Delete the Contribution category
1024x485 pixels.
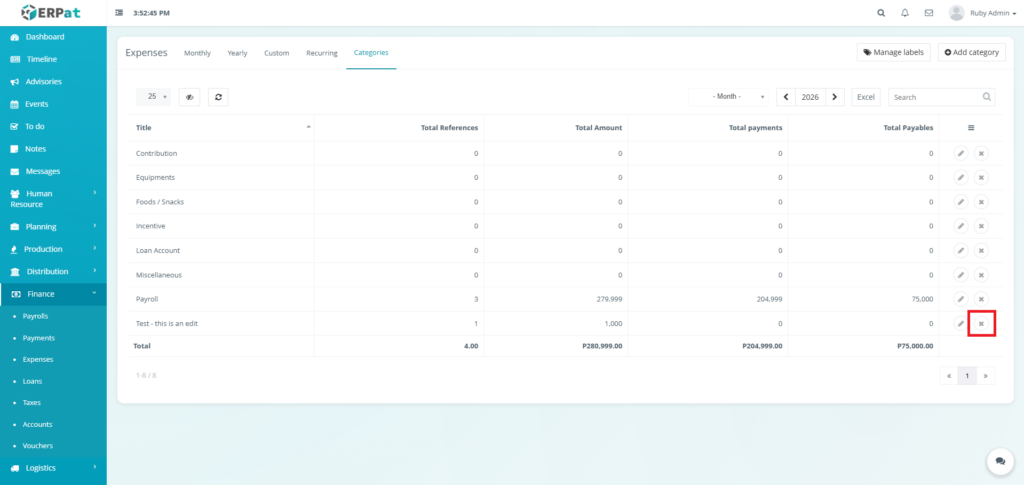(x=981, y=153)
